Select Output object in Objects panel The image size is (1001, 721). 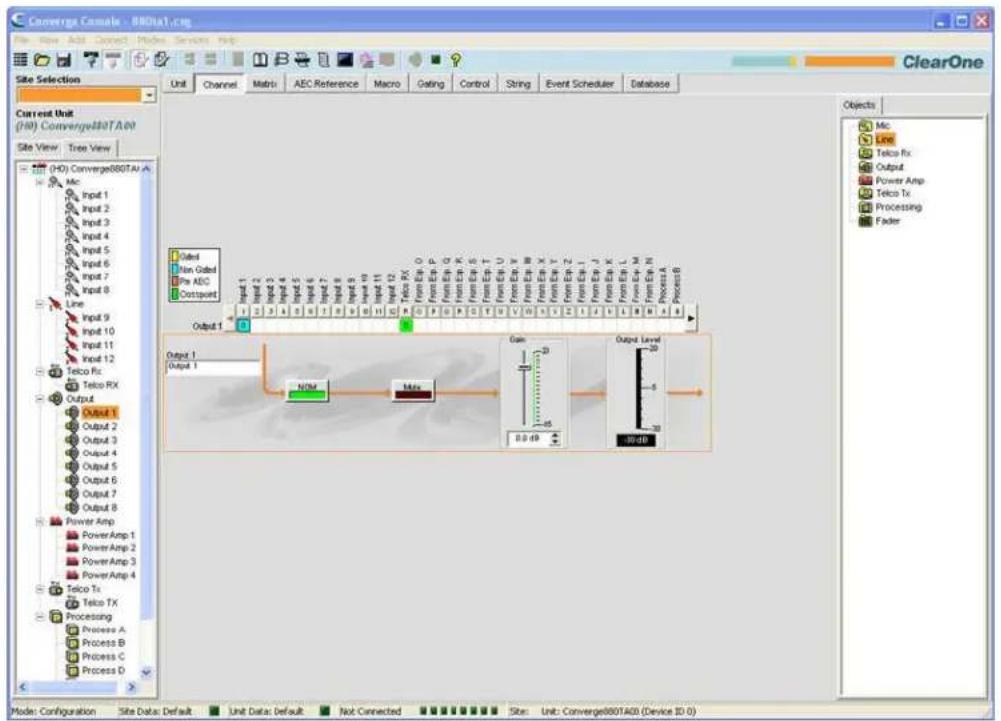(x=881, y=167)
